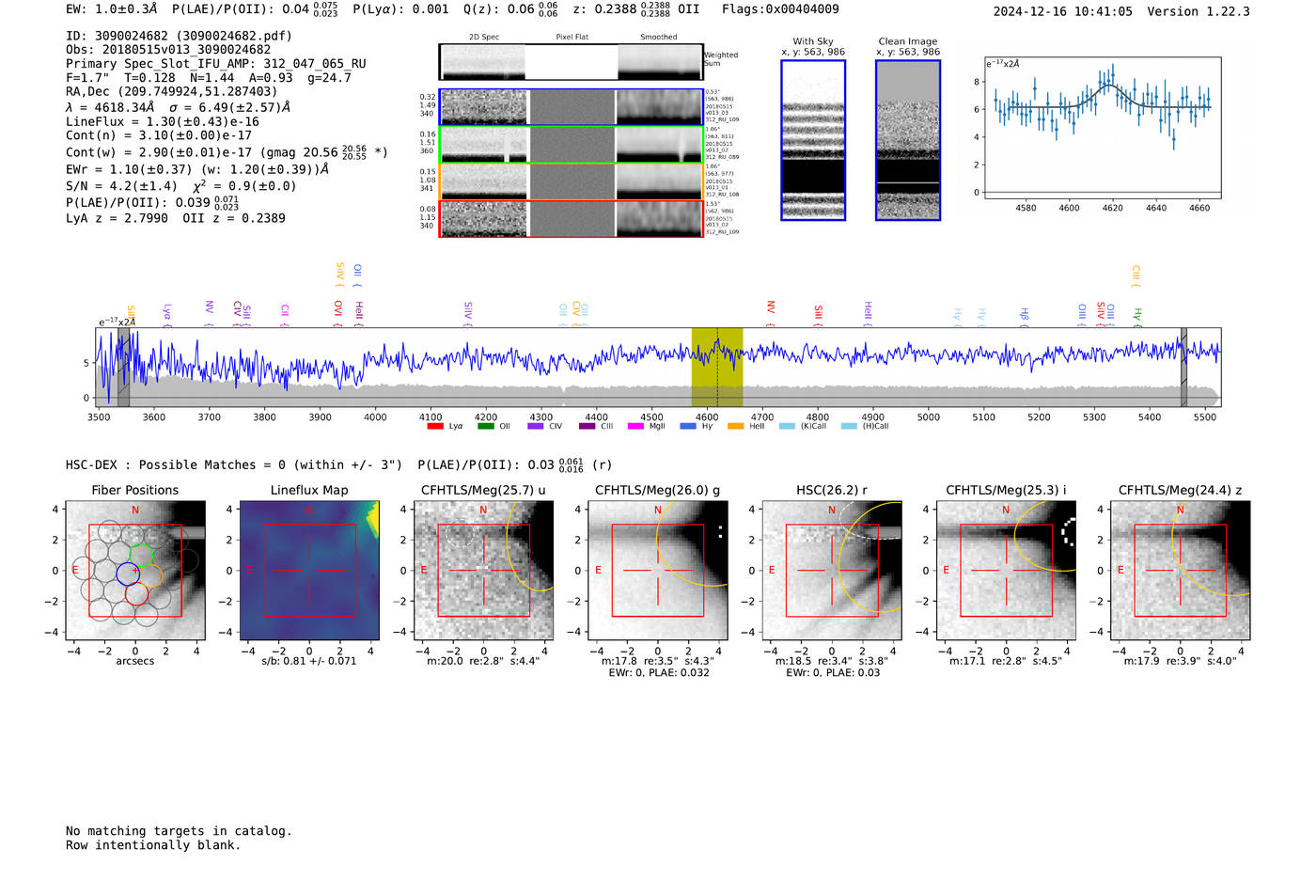The image size is (1316, 896).
Task: Select the (K)CaII legend swatch
Action: click(787, 427)
